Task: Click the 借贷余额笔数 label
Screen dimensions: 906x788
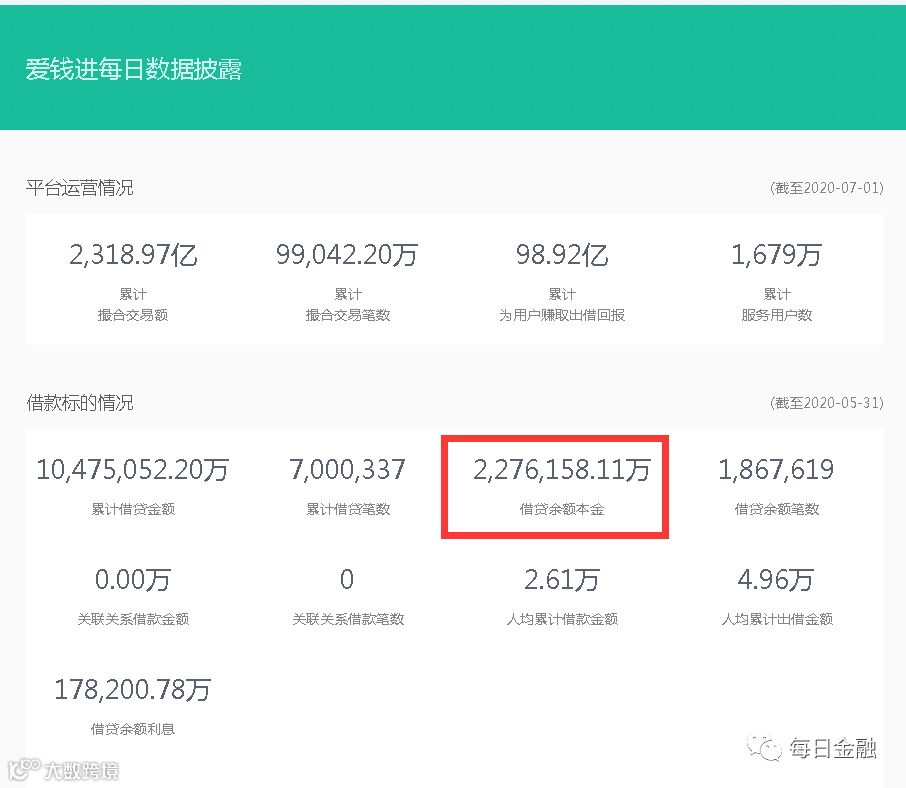Action: pyautogui.click(x=777, y=509)
